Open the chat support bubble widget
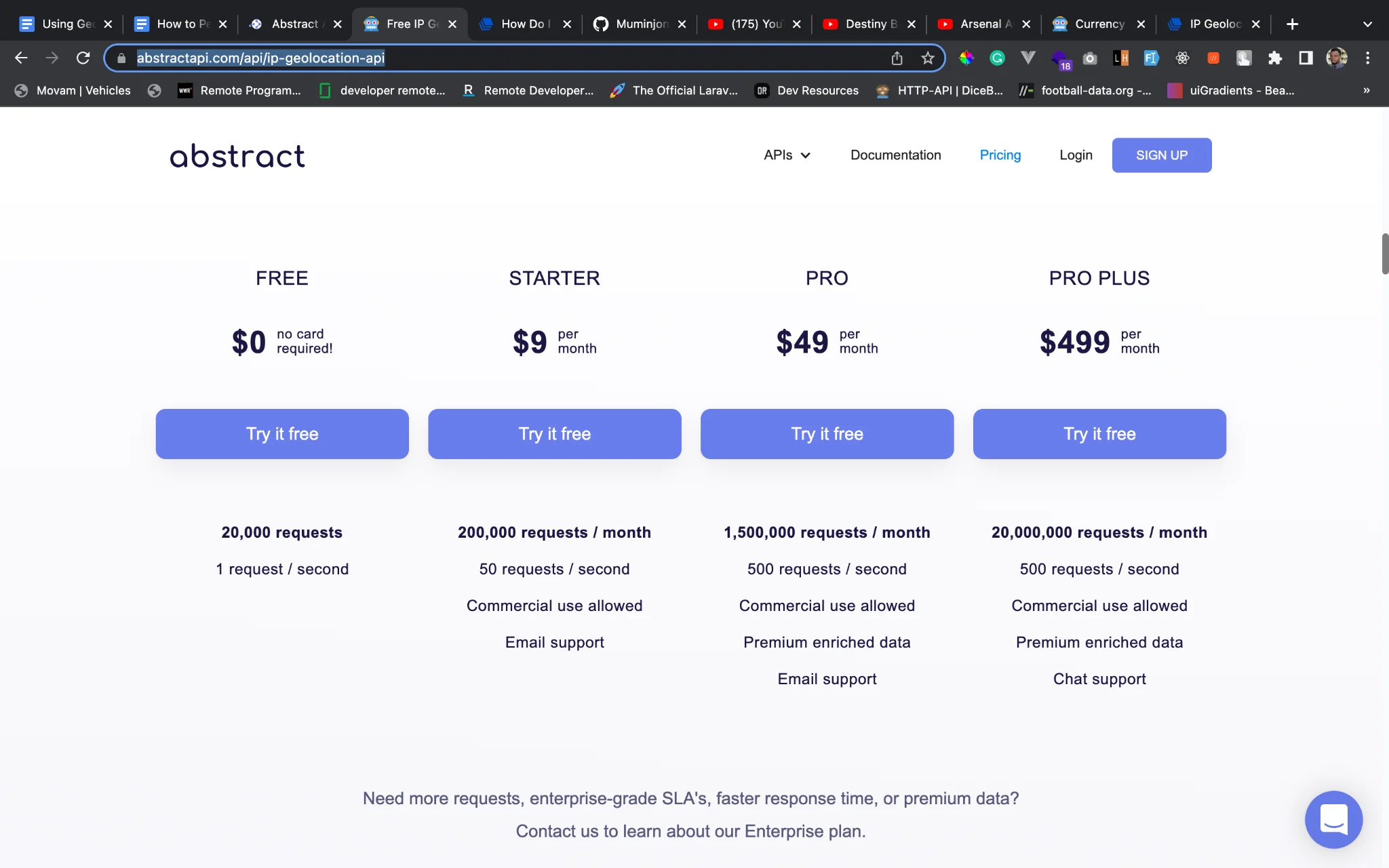The height and width of the screenshot is (868, 1389). (1333, 819)
